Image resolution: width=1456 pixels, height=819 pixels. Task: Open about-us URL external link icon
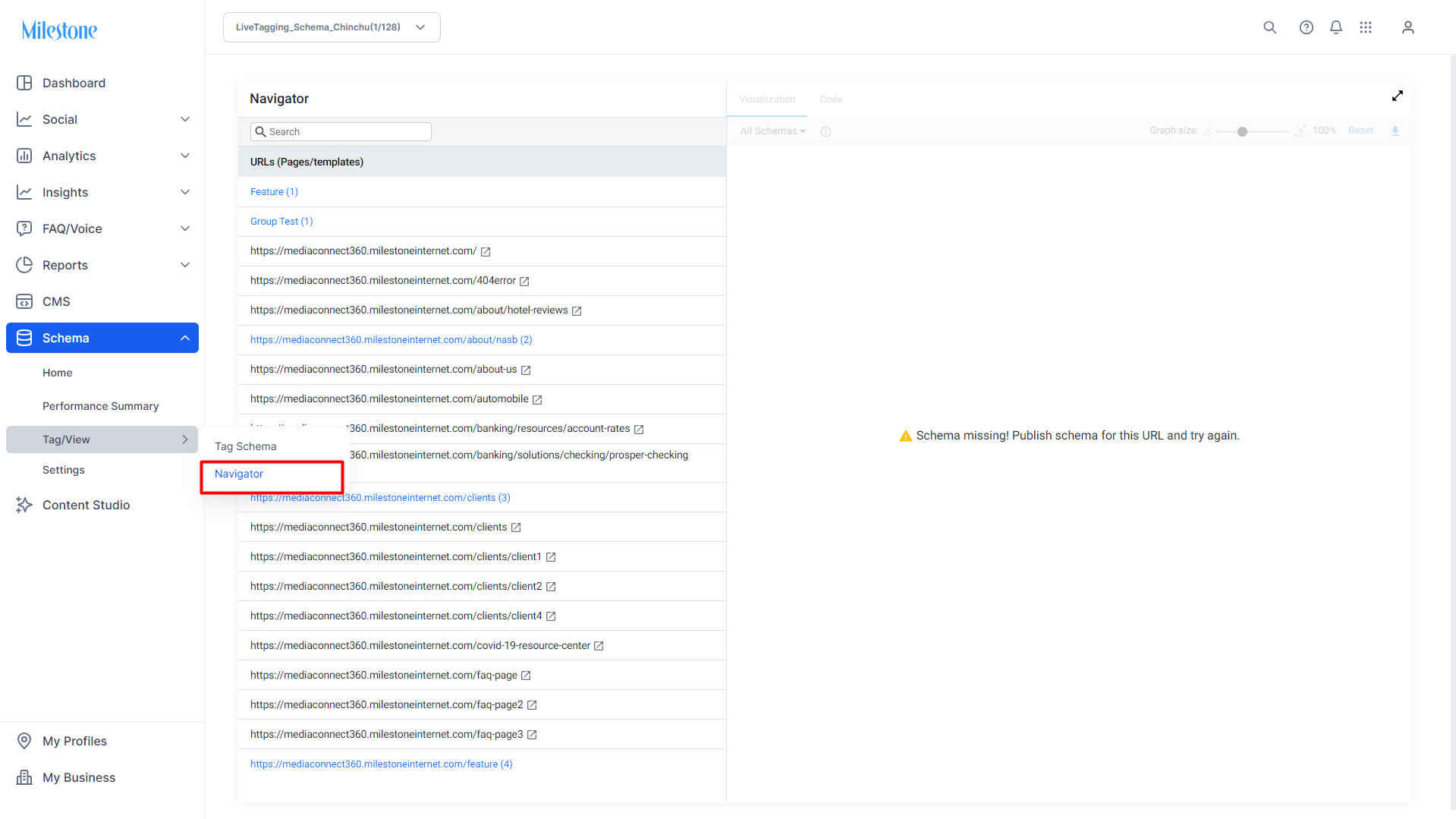point(526,370)
